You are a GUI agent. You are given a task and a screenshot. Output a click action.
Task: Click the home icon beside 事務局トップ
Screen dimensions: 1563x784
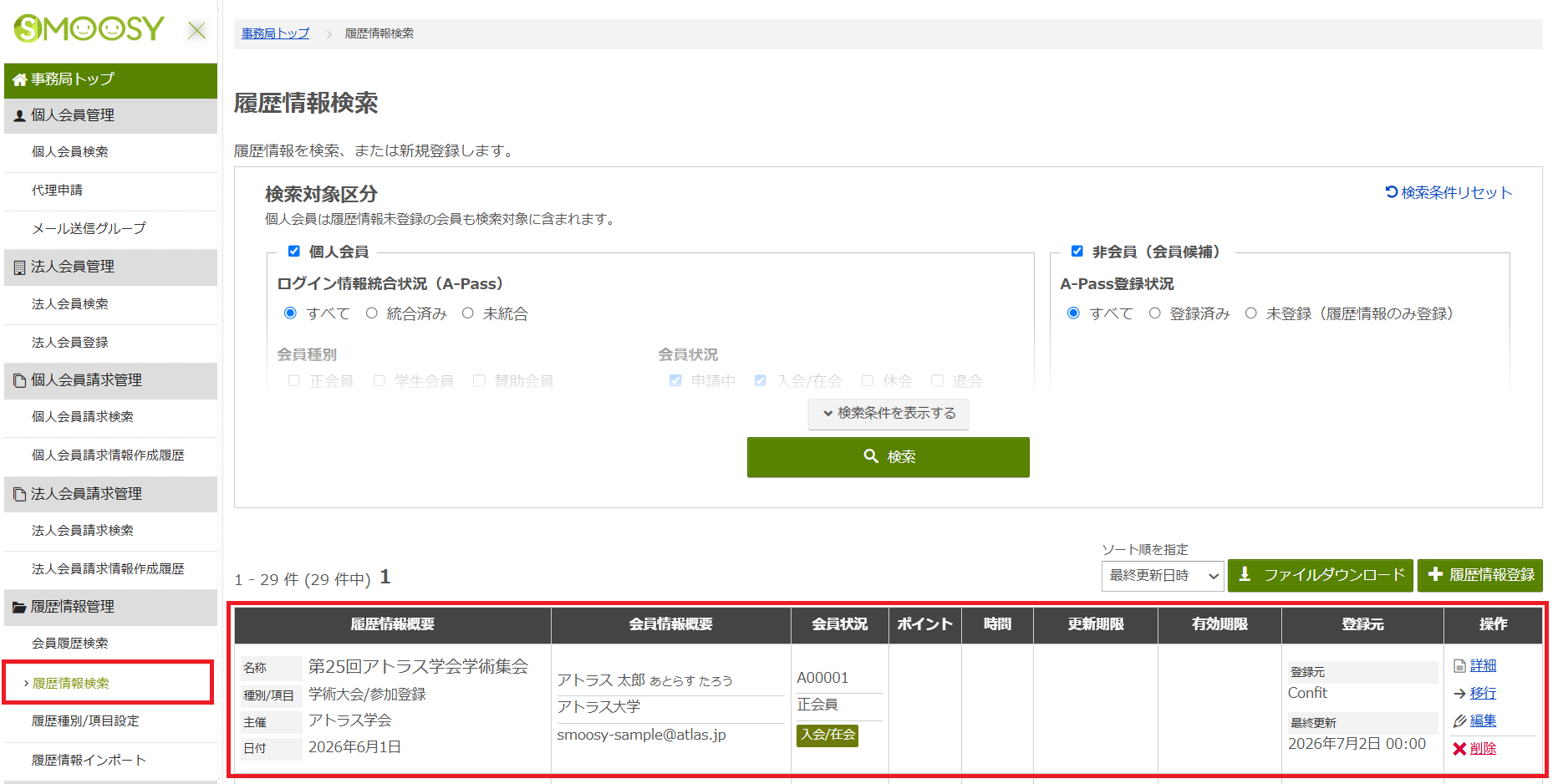coord(20,80)
